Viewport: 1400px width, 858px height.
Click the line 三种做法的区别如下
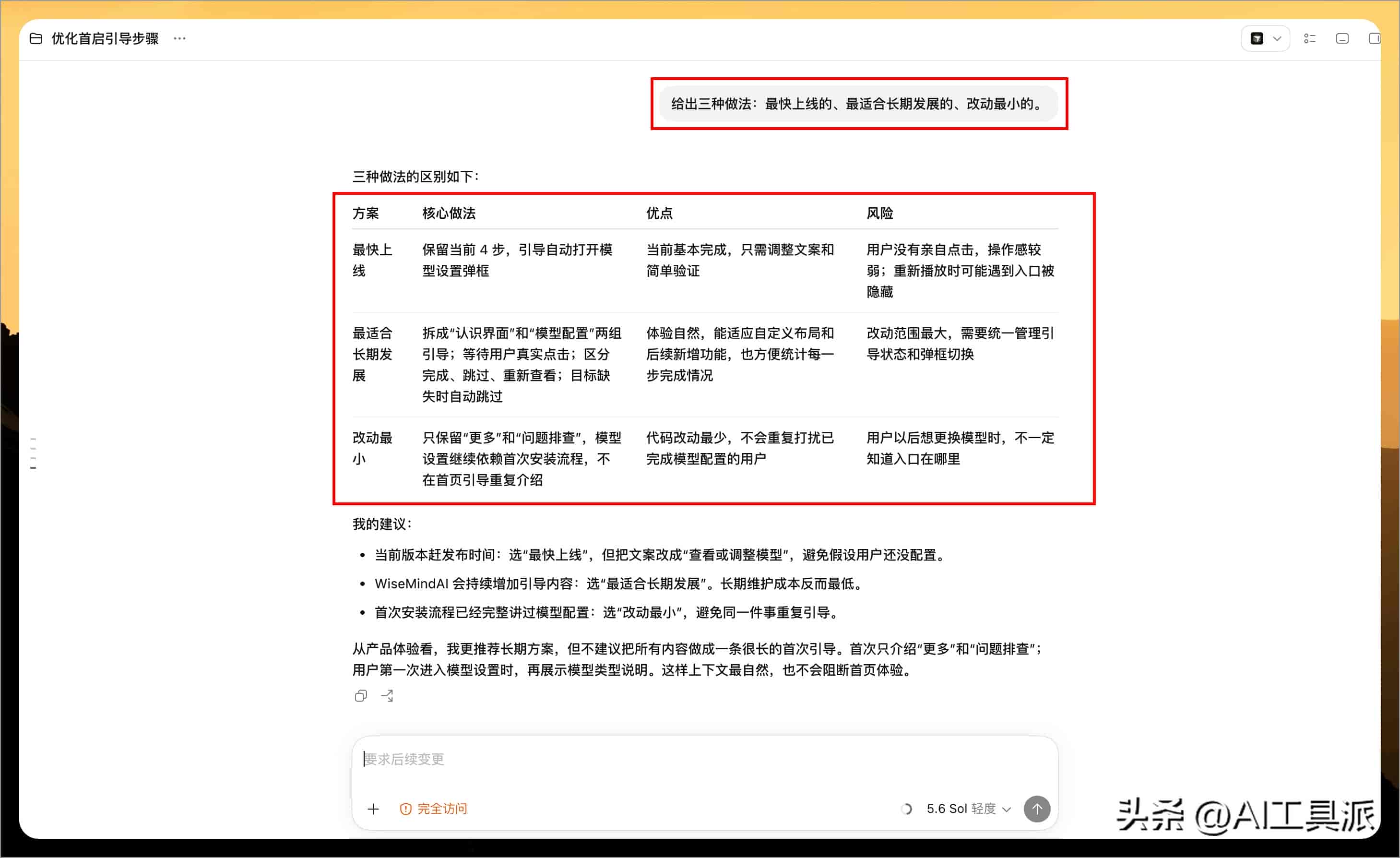(416, 177)
